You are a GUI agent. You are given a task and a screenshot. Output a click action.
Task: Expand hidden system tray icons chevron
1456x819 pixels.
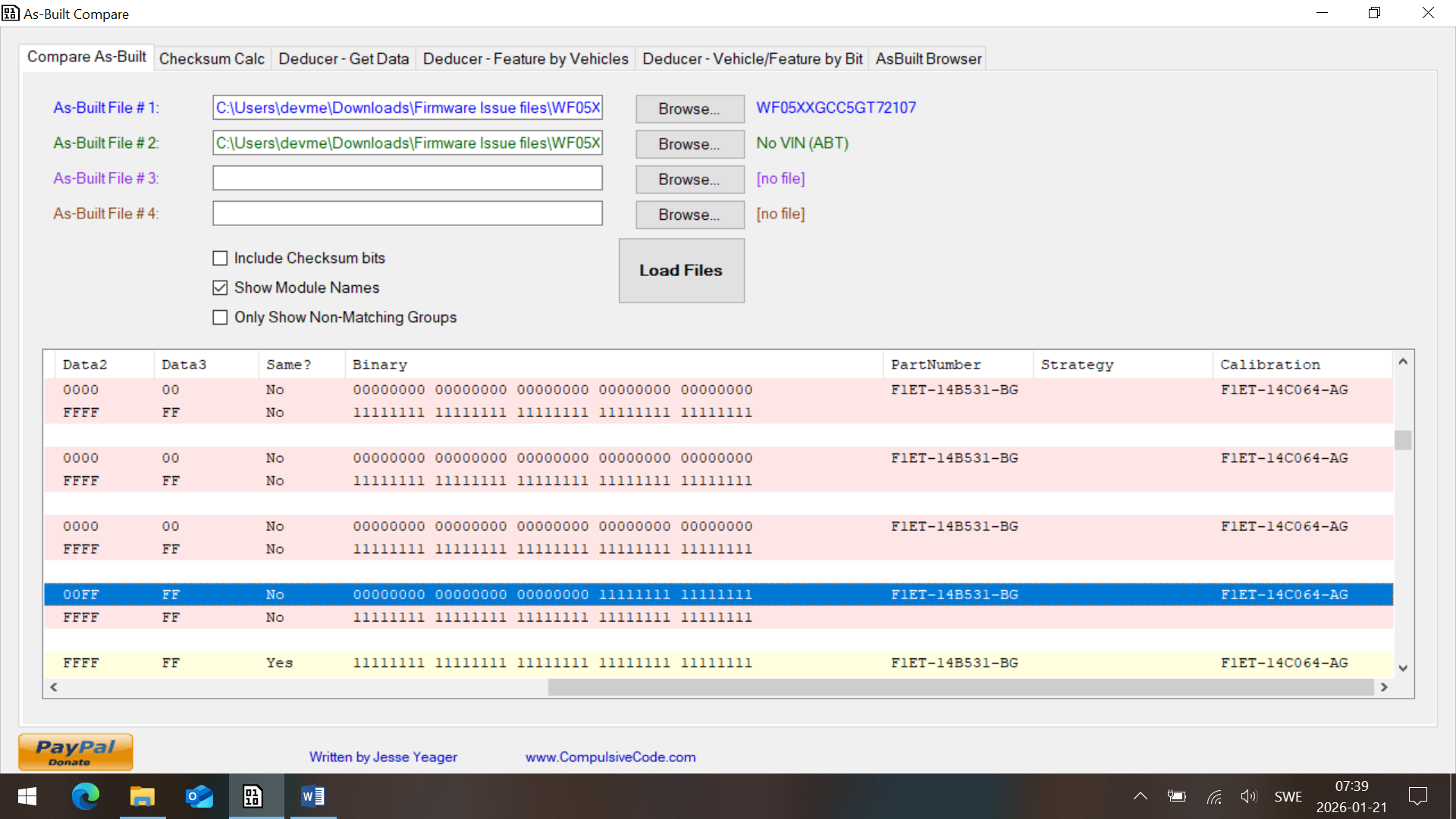(1140, 796)
